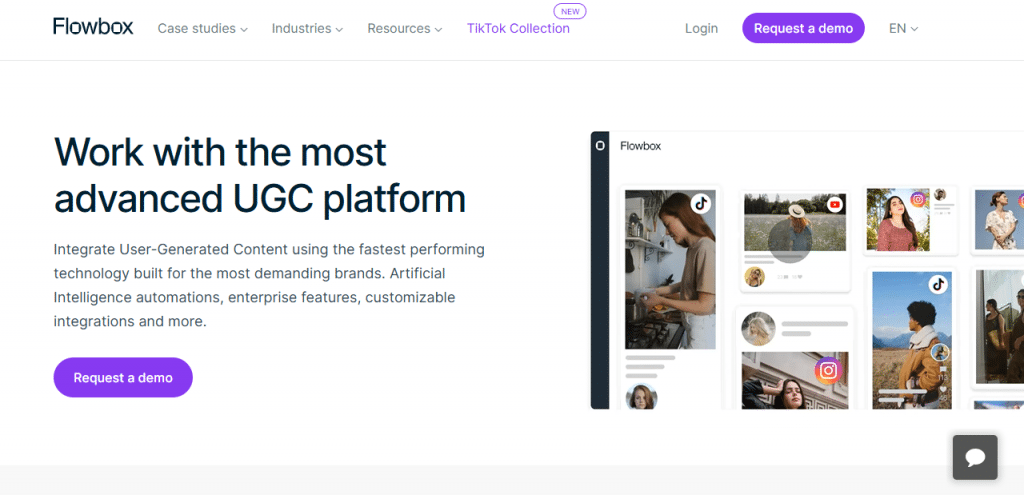This screenshot has height=495, width=1024.
Task: Select the man in mountains thumbnail
Action: (910, 340)
